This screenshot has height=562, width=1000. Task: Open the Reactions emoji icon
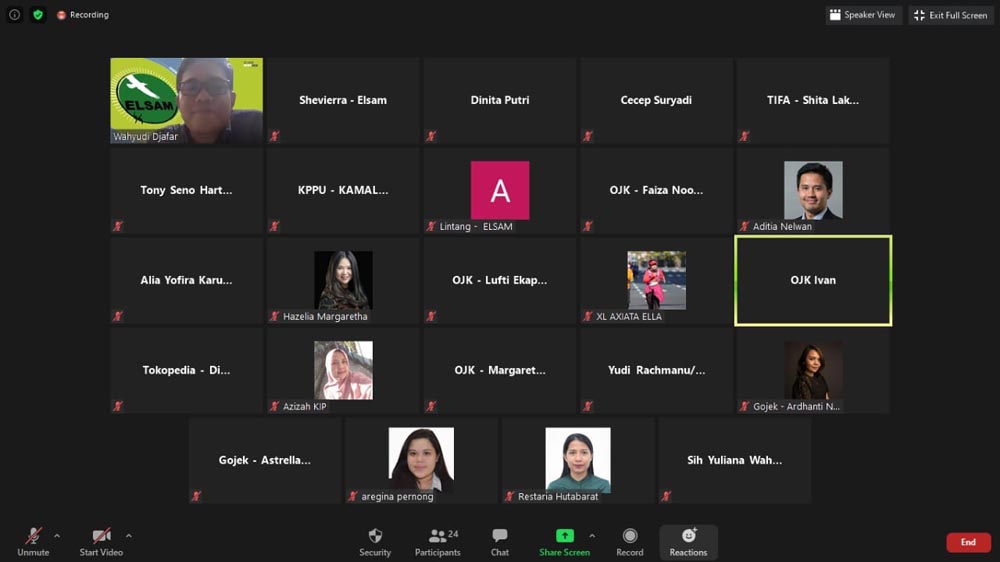click(x=689, y=535)
